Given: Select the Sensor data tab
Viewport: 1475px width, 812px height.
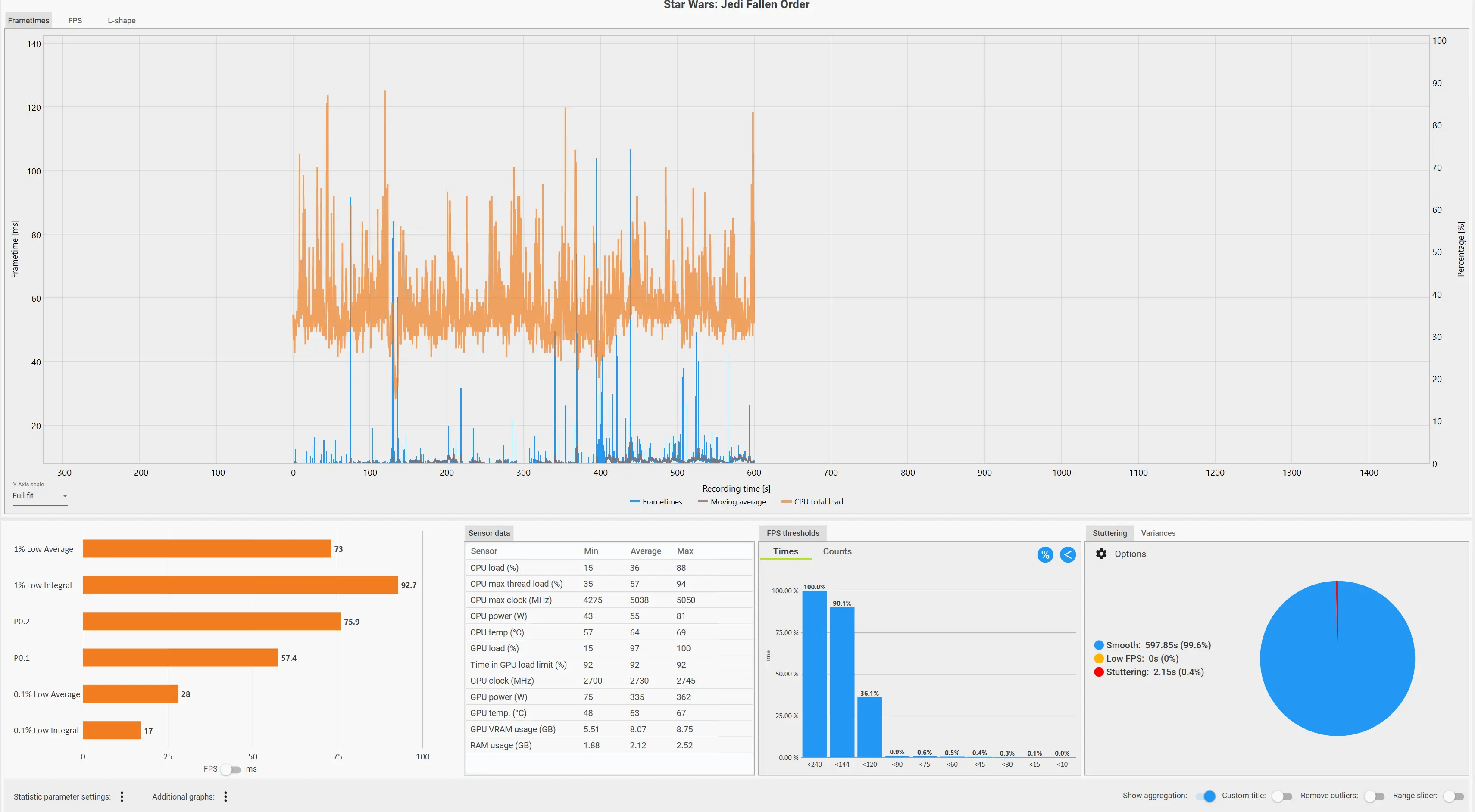Looking at the screenshot, I should tap(489, 533).
